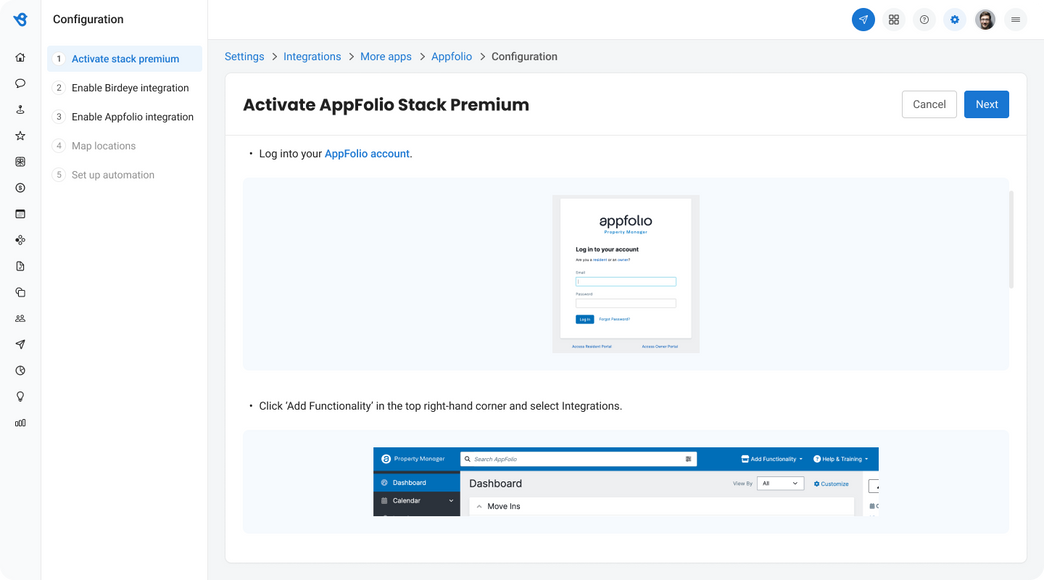Screen dimensions: 1044x580
Task: Click the four-dot cluster sidebar icon
Action: (x=20, y=240)
